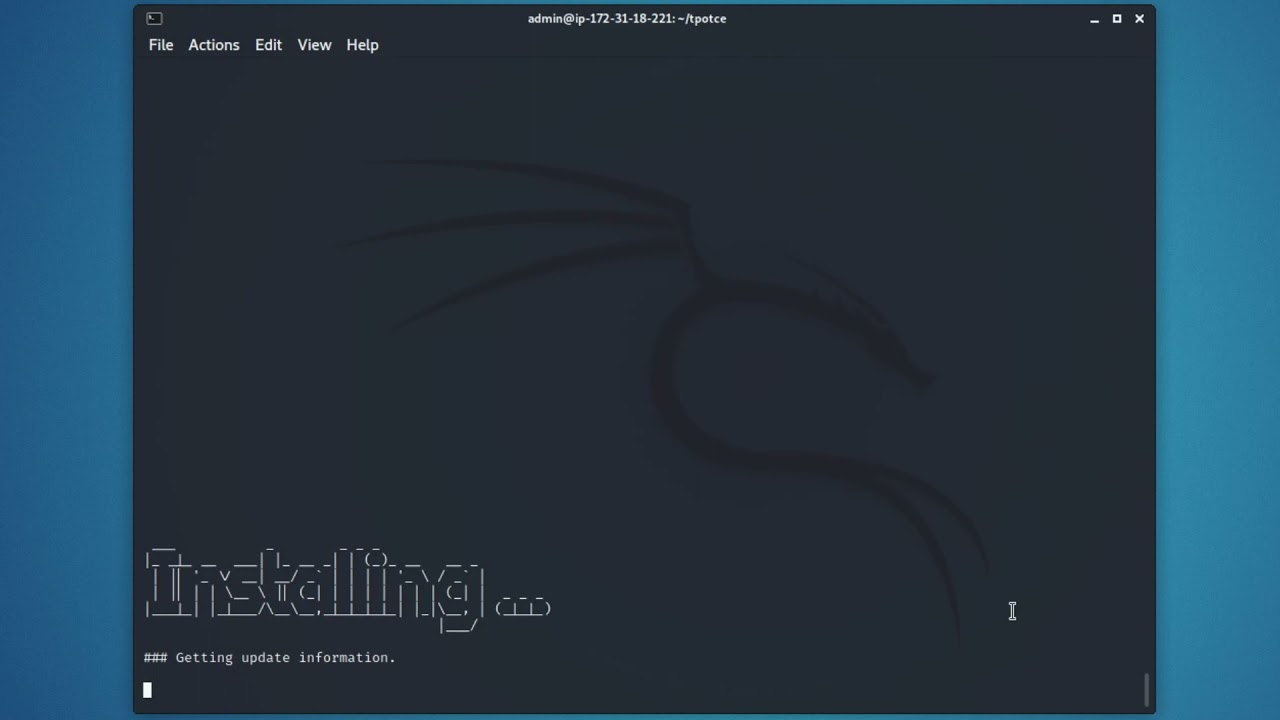The width and height of the screenshot is (1280, 720).
Task: Click the terminal icon in title bar
Action: 154,18
